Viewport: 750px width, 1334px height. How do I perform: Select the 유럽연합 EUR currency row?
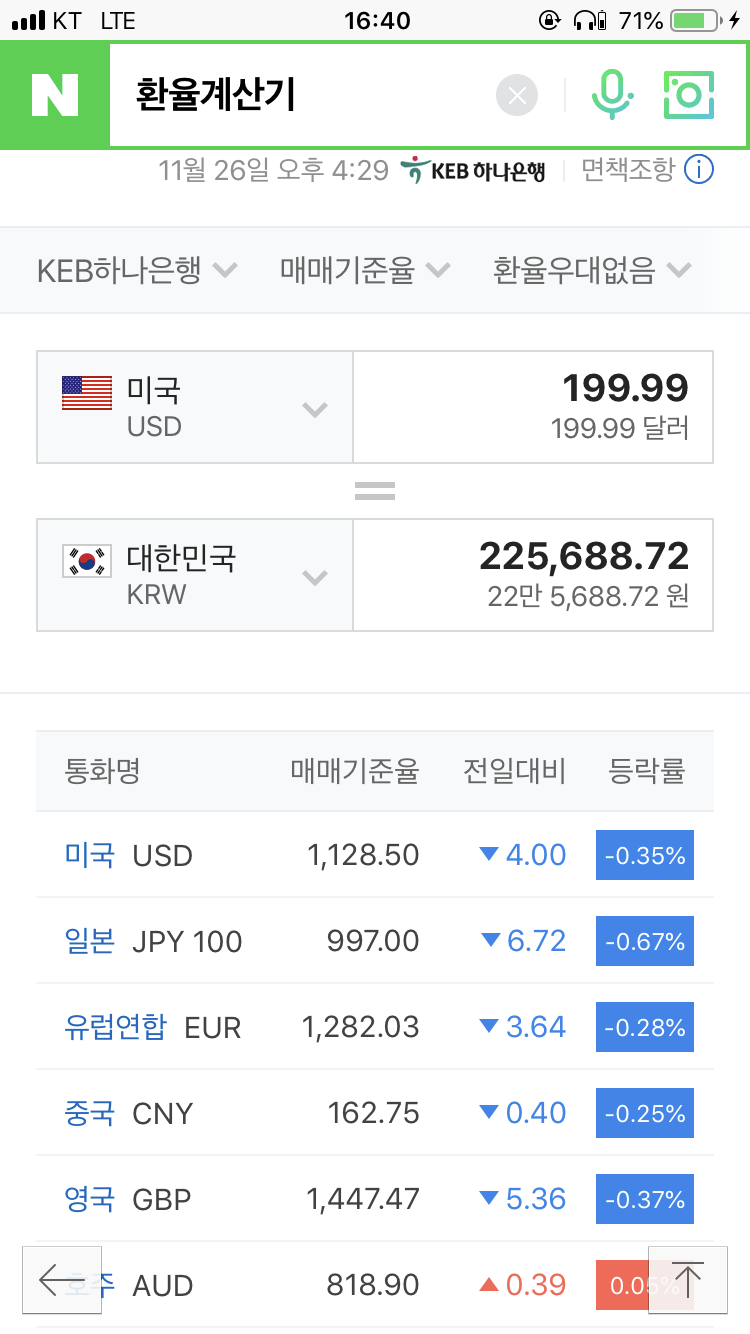115,1027
